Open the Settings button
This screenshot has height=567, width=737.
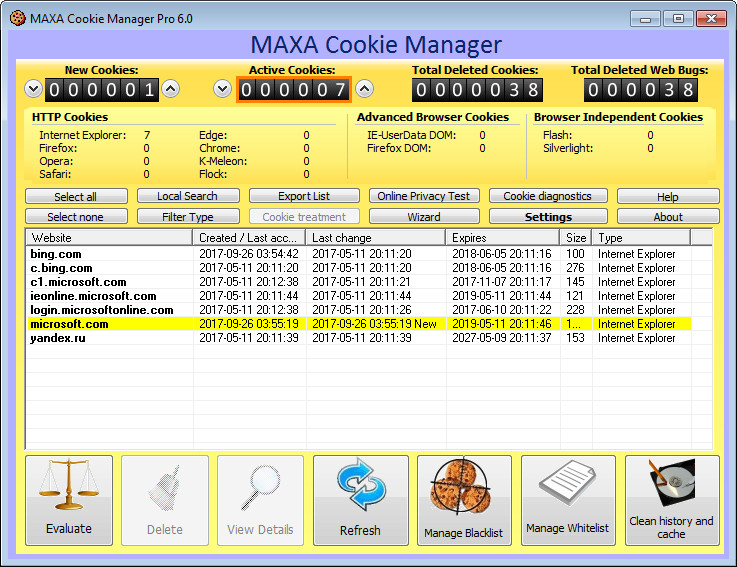pos(548,216)
